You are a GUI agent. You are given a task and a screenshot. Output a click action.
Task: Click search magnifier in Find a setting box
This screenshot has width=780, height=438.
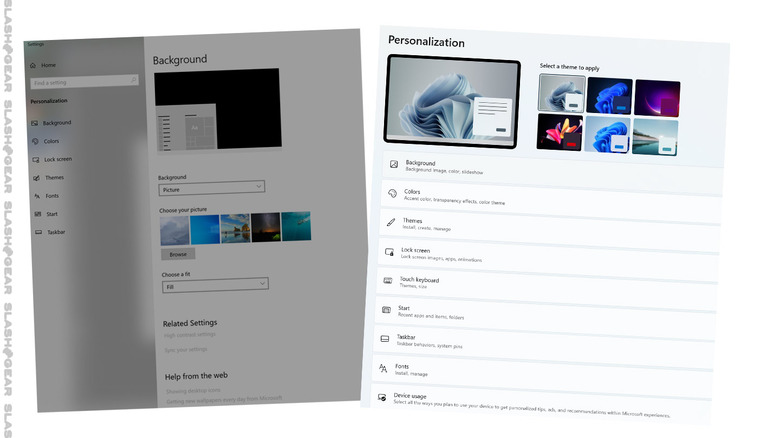(133, 80)
